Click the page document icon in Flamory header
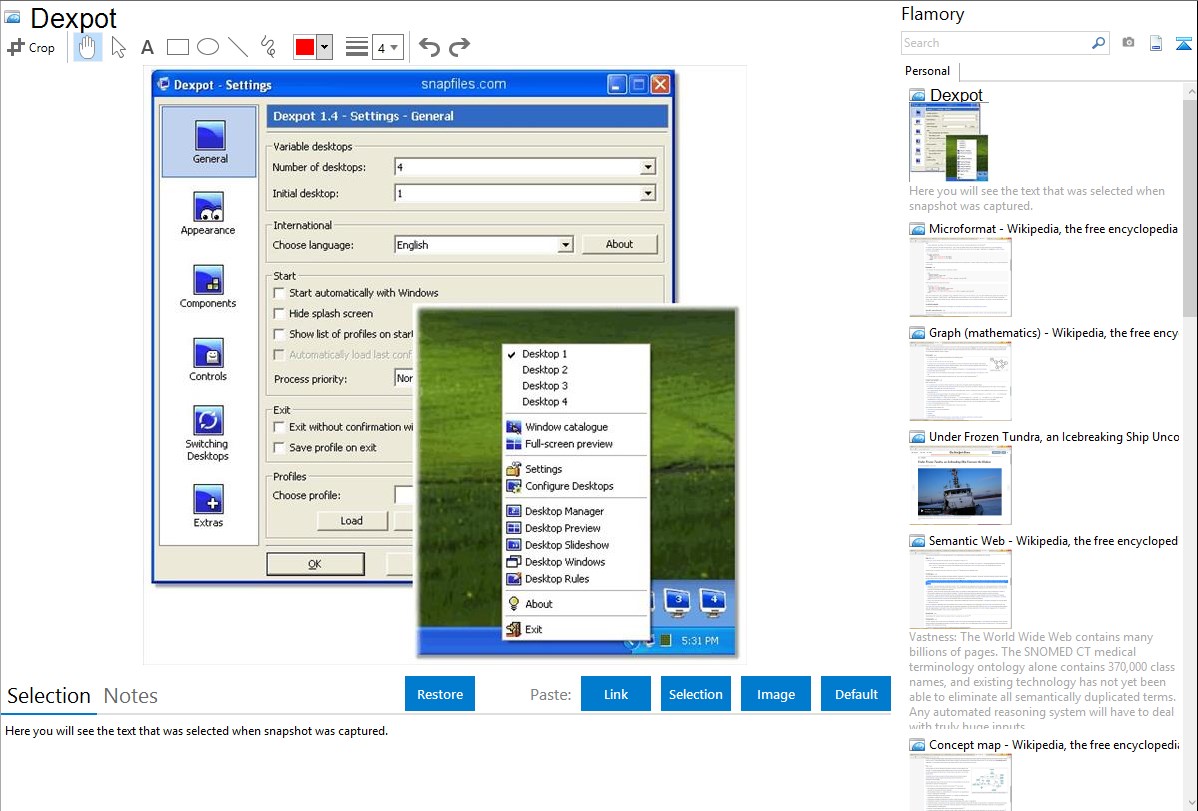The width and height of the screenshot is (1198, 811). click(x=1156, y=44)
